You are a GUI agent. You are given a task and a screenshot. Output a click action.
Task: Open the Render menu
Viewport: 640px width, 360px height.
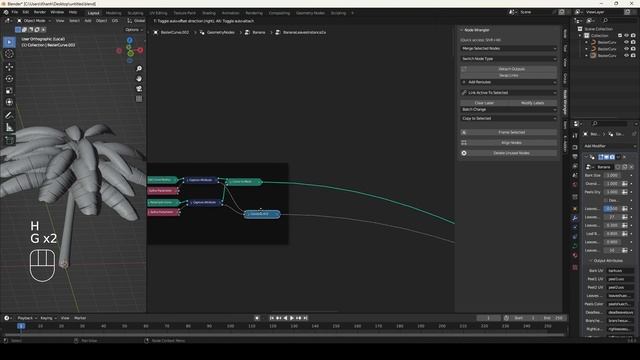40,12
